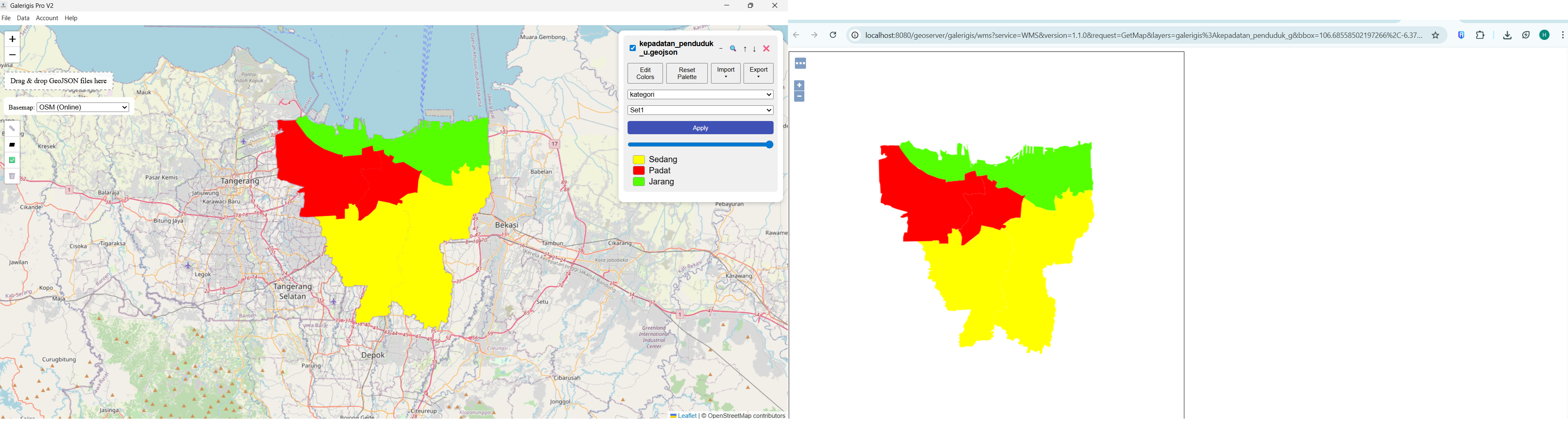
Task: Remove the layer via the red X icon
Action: pyautogui.click(x=766, y=49)
